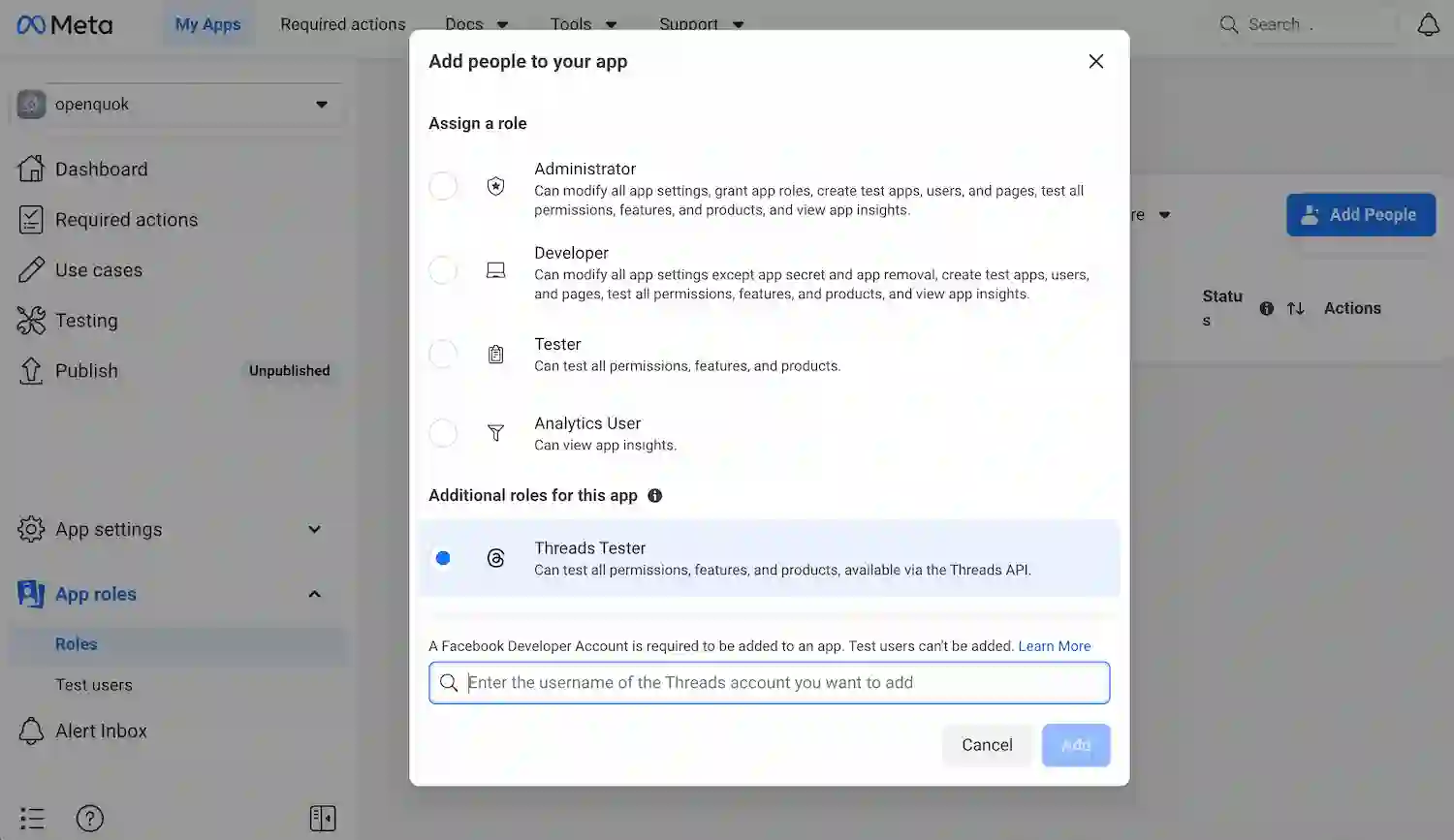The image size is (1454, 840).
Task: Click the Add People button
Action: [x=1361, y=215]
